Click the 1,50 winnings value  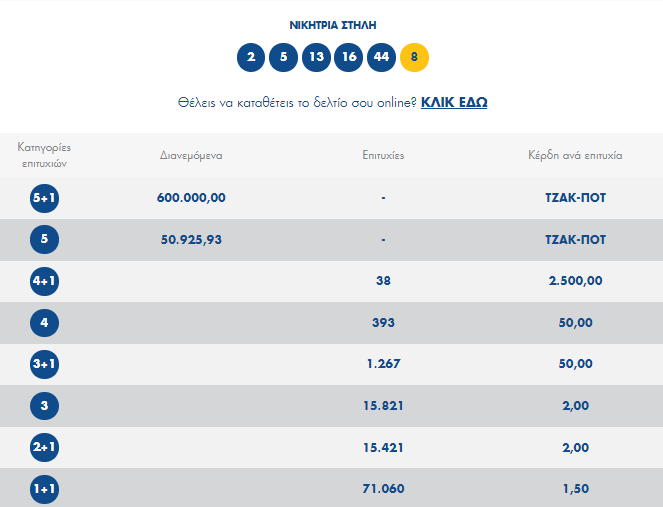pyautogui.click(x=575, y=489)
